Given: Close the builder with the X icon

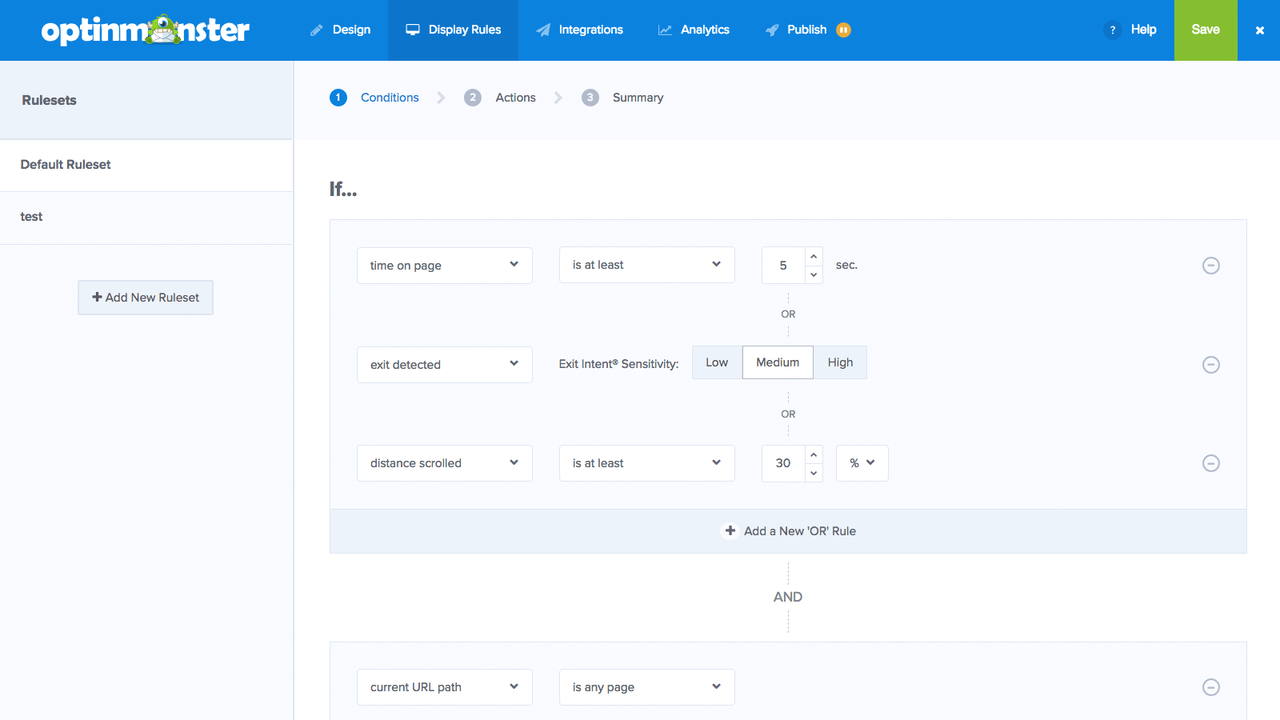Looking at the screenshot, I should pos(1259,30).
